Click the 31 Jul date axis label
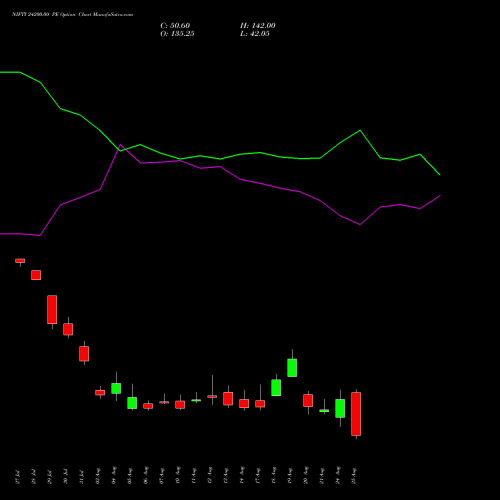The image size is (500, 500). [x=82, y=477]
